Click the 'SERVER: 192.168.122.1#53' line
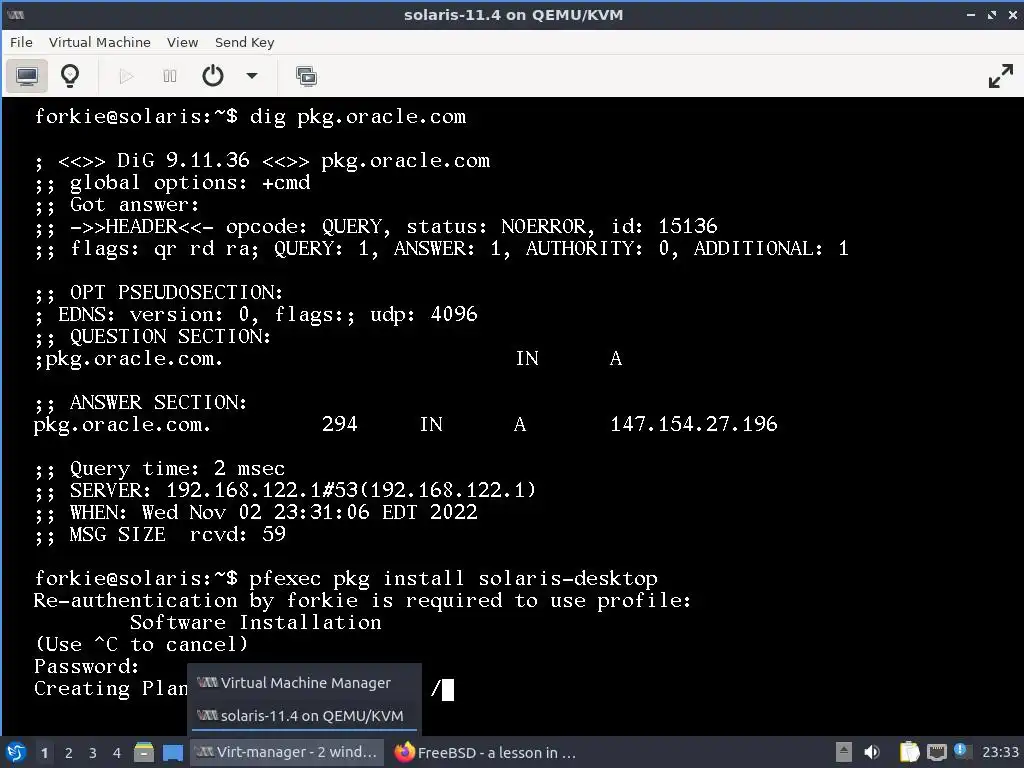This screenshot has height=768, width=1024. tap(285, 490)
